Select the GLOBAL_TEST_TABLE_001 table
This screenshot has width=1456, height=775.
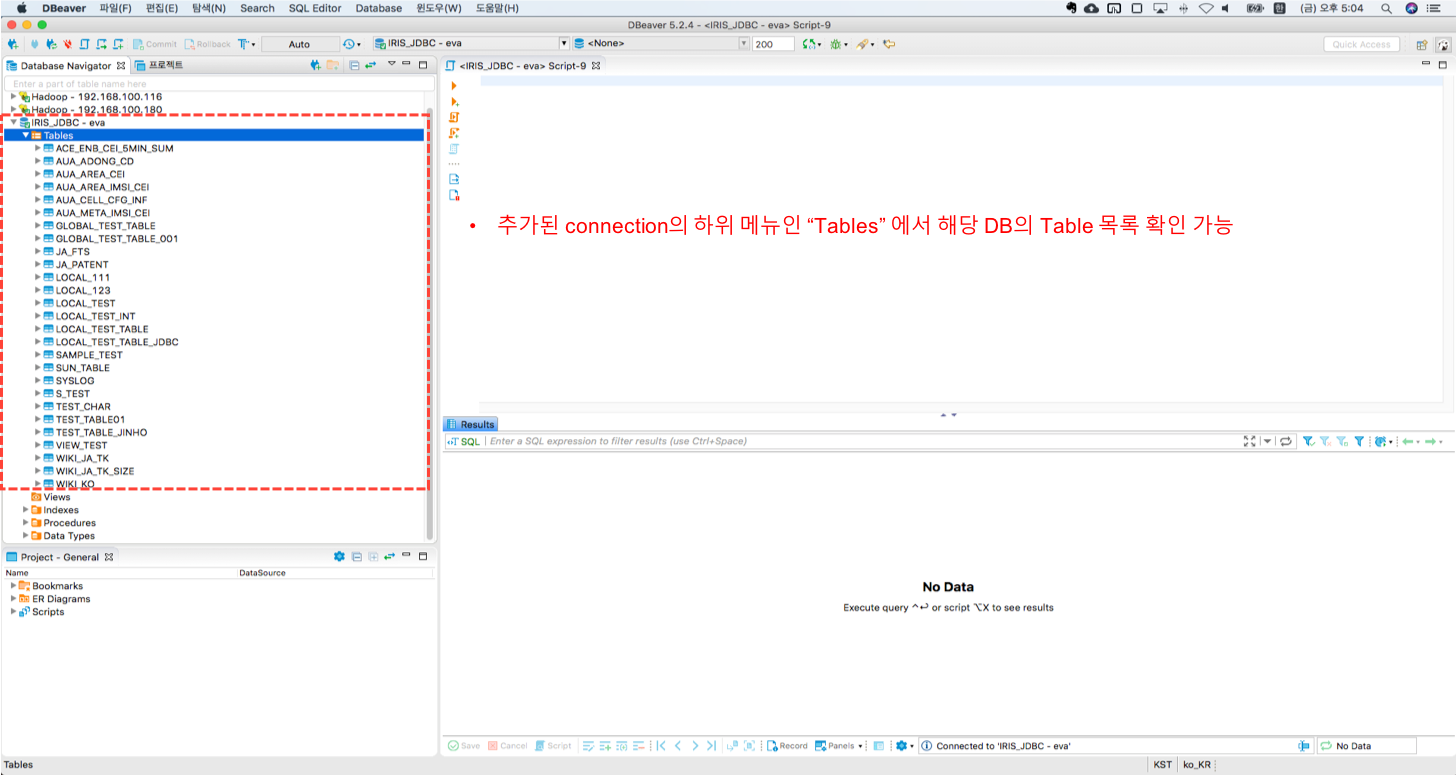(117, 238)
